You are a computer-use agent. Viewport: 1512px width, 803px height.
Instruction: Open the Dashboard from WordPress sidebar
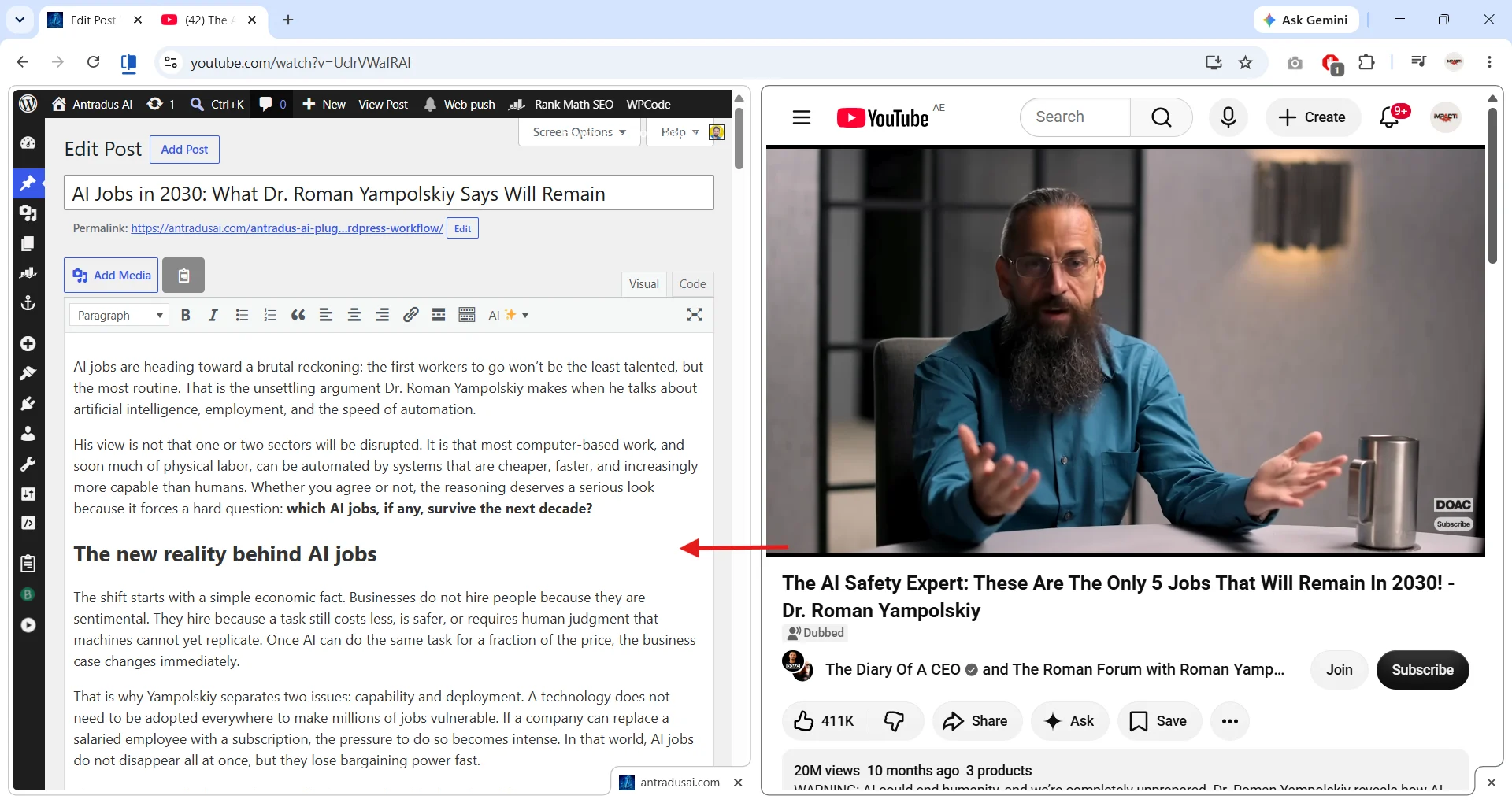click(x=28, y=142)
